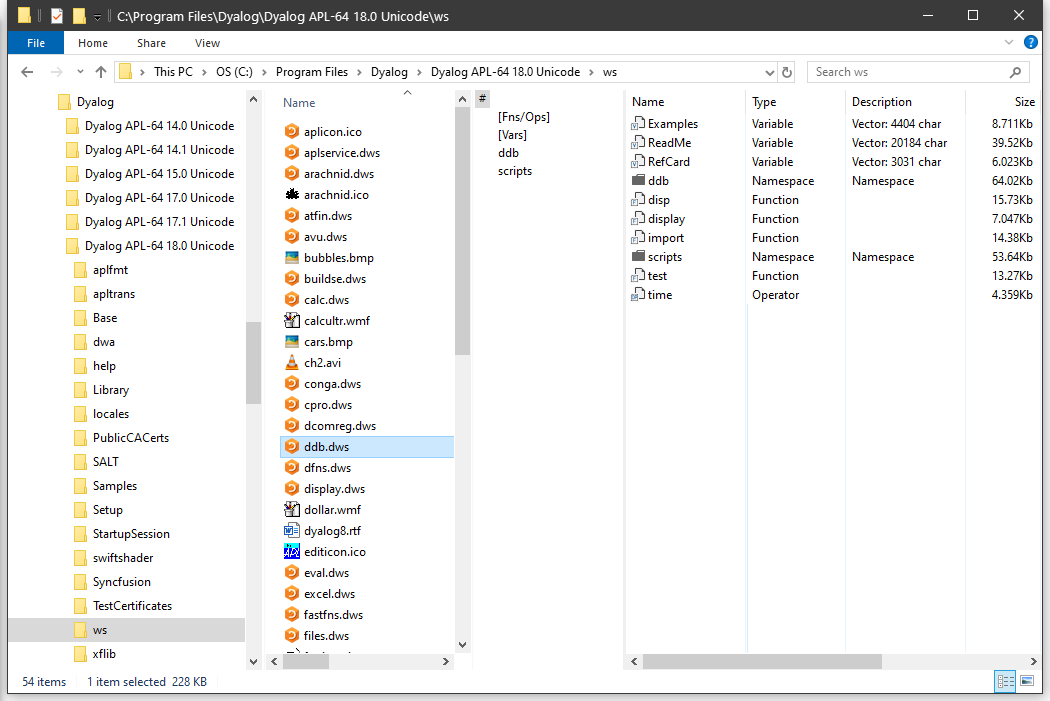
Task: Open the File menu
Action: pos(36,43)
